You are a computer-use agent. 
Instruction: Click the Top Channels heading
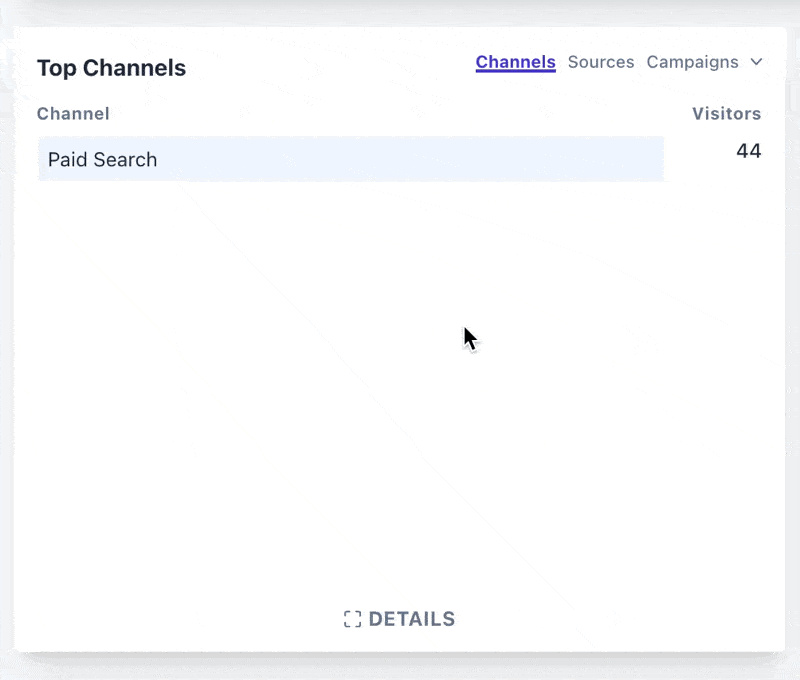[x=111, y=68]
